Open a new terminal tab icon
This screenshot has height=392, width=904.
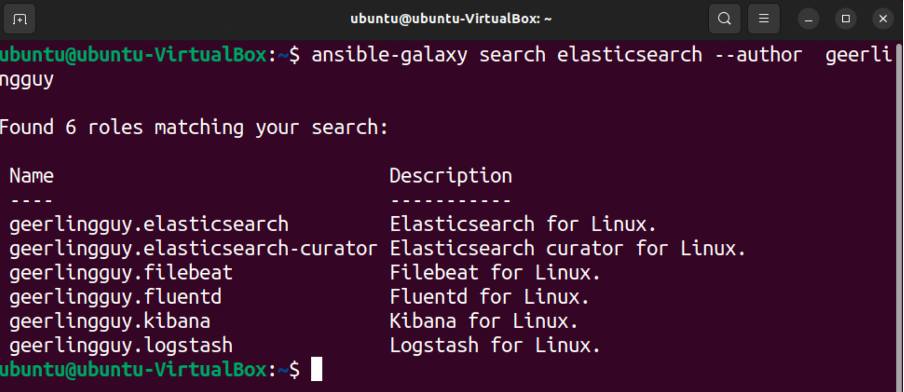click(x=20, y=19)
